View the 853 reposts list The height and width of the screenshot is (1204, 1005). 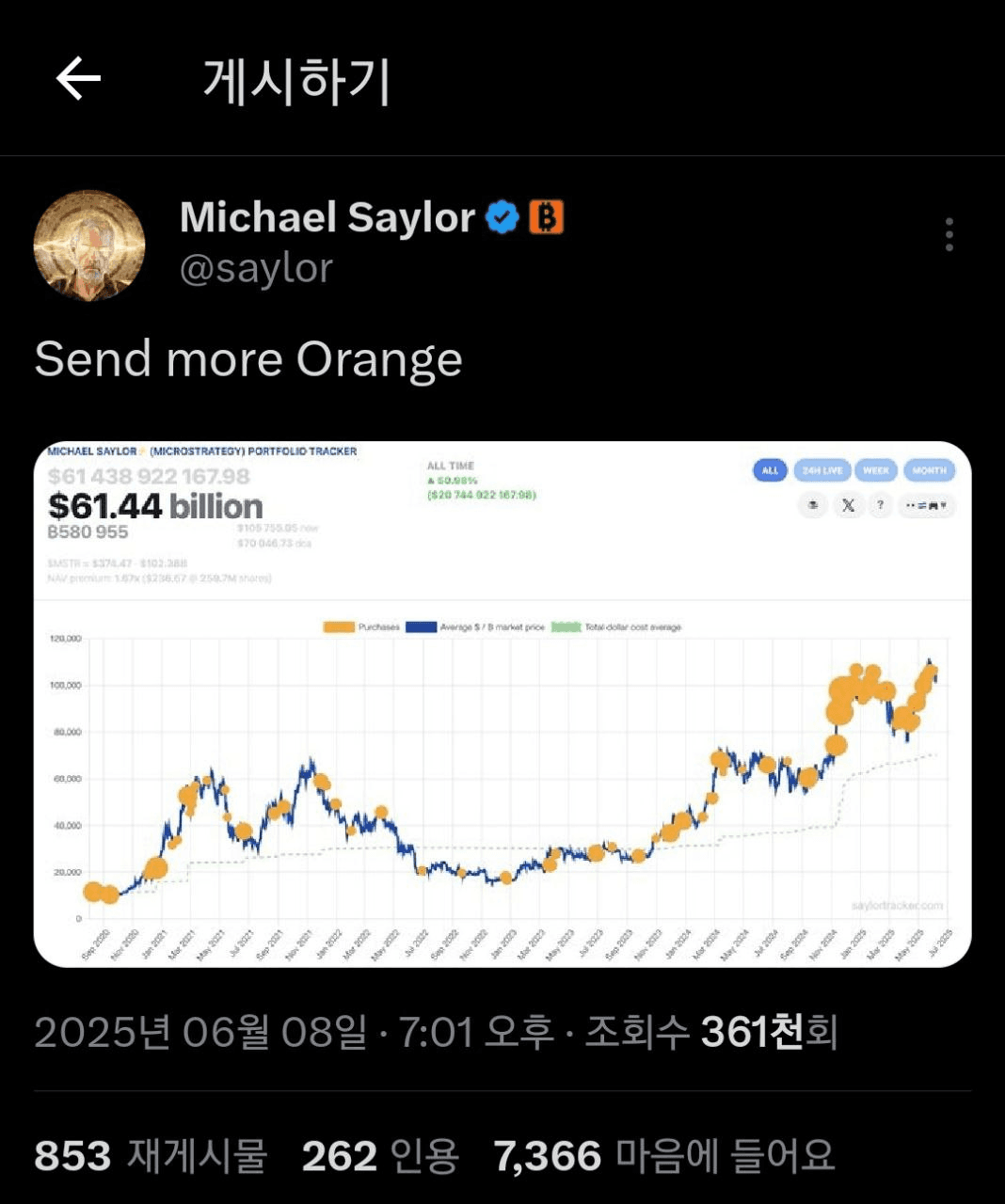click(151, 1156)
